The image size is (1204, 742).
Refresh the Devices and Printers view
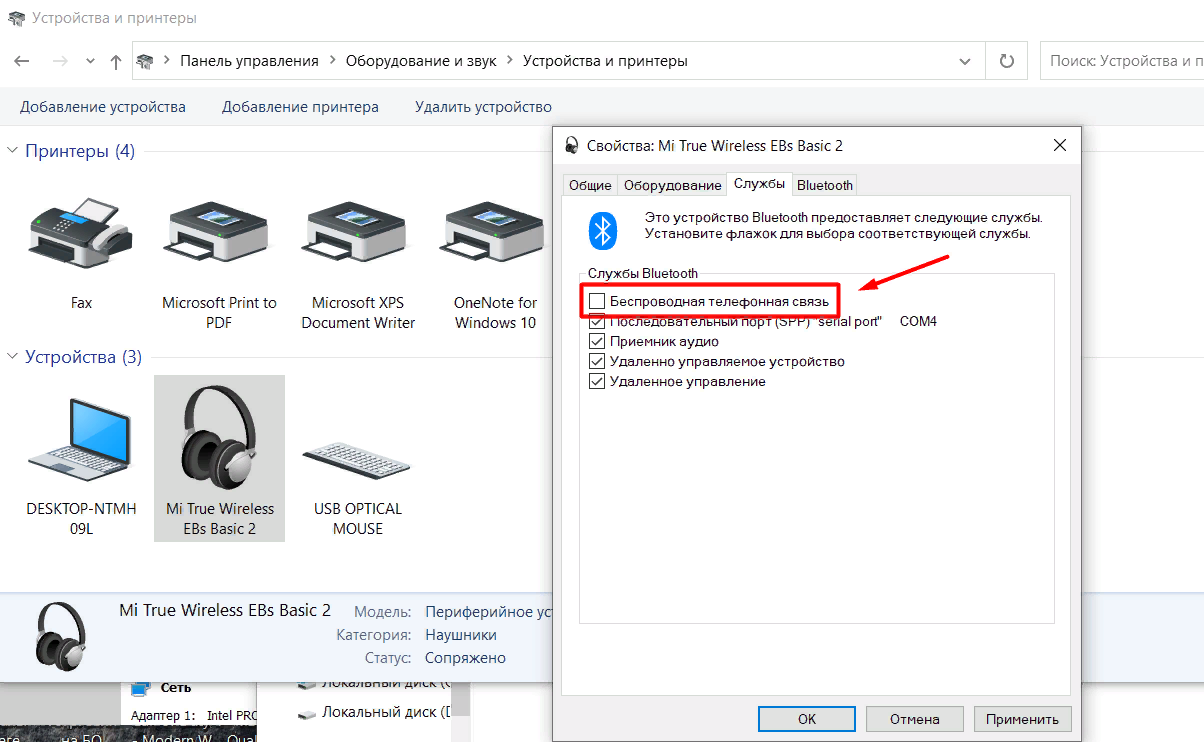(x=1007, y=61)
